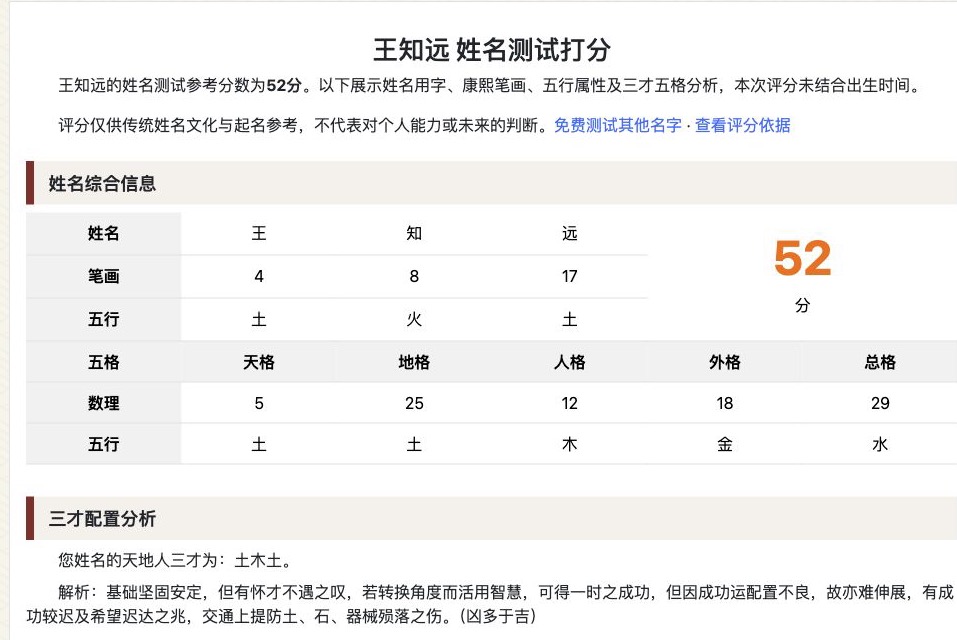Open the 查看评分依据 link
Screen dimensions: 957x640
[x=742, y=125]
